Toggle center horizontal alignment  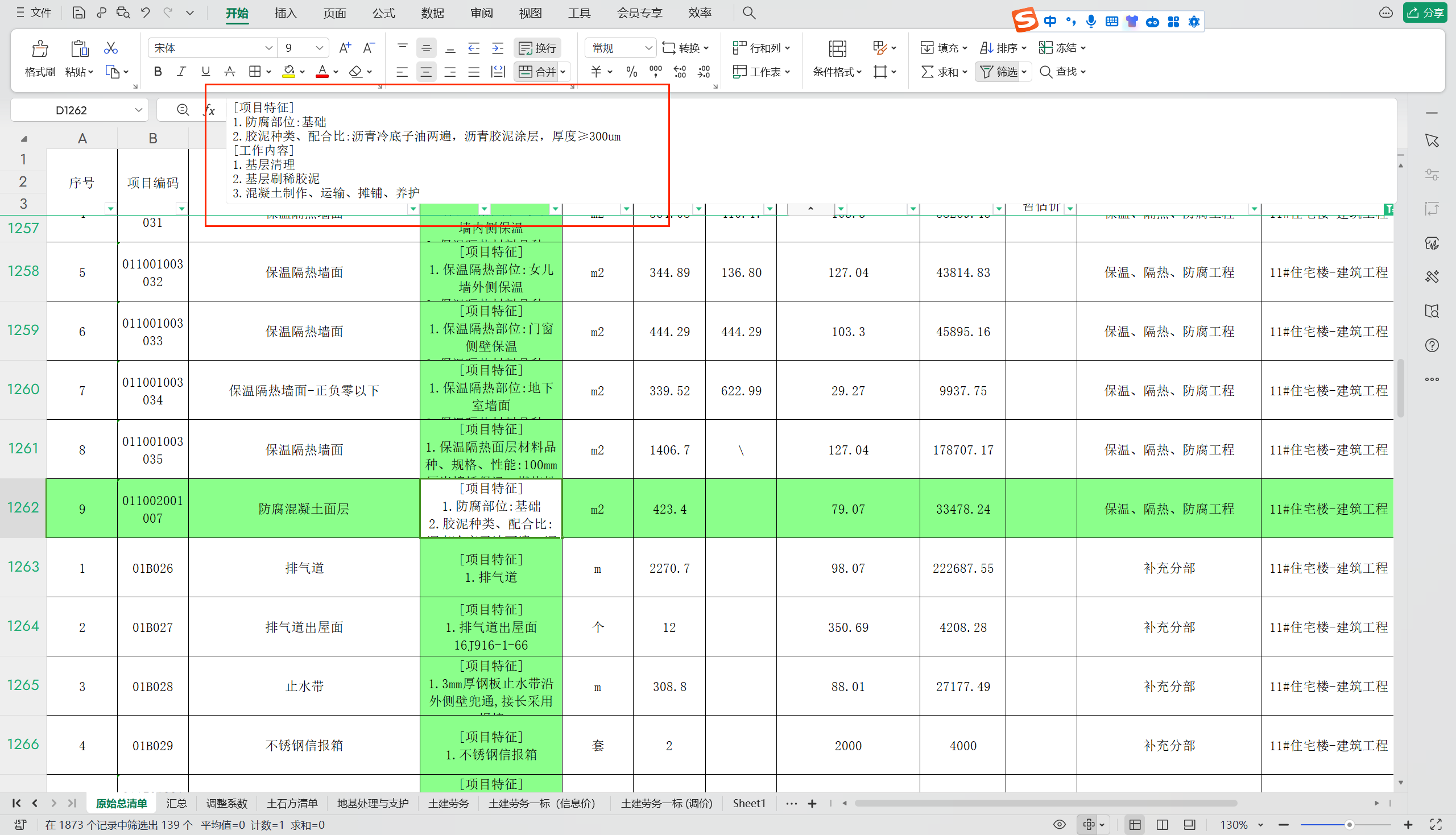pos(426,72)
